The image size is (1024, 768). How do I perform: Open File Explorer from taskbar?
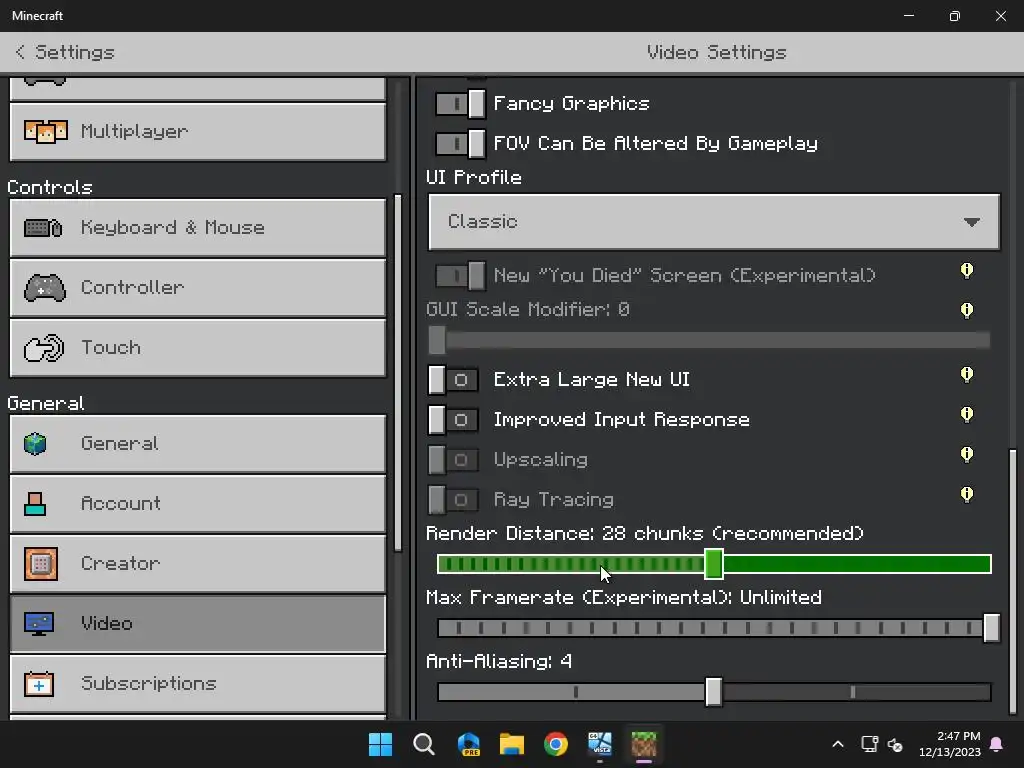(512, 744)
